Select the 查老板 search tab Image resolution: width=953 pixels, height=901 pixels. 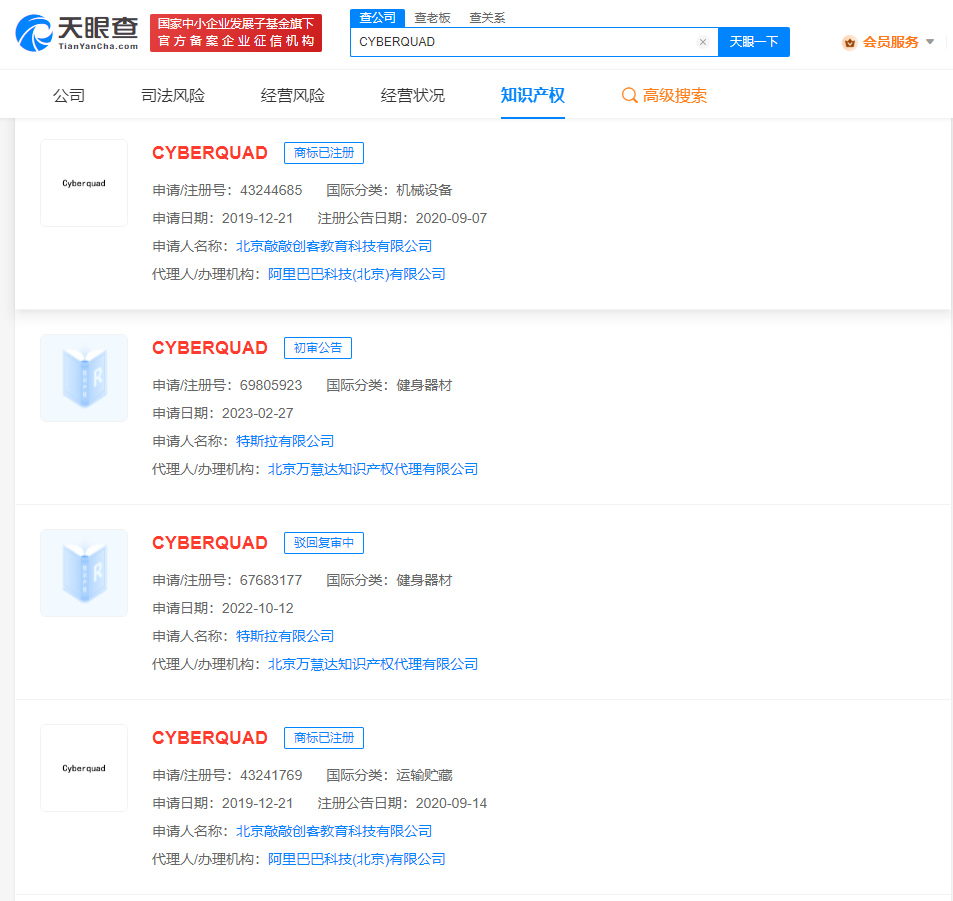(x=432, y=18)
